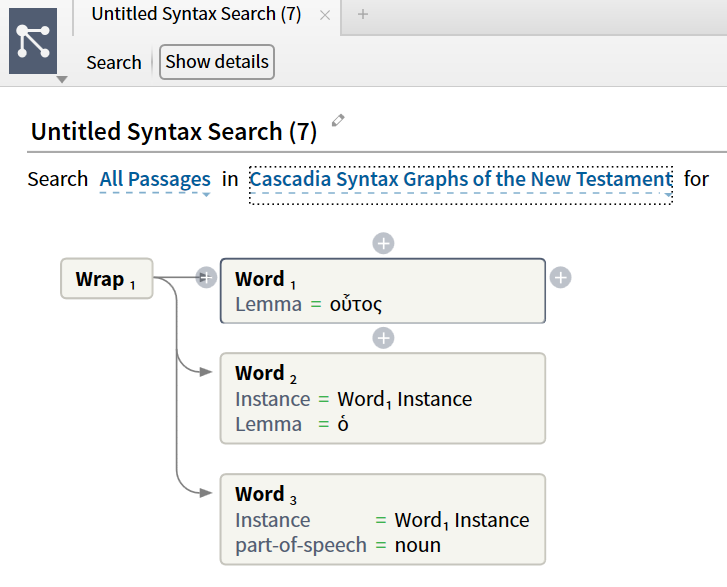Open the Cascadia Syntax Graphs resource selector
The height and width of the screenshot is (587, 727).
(x=460, y=180)
